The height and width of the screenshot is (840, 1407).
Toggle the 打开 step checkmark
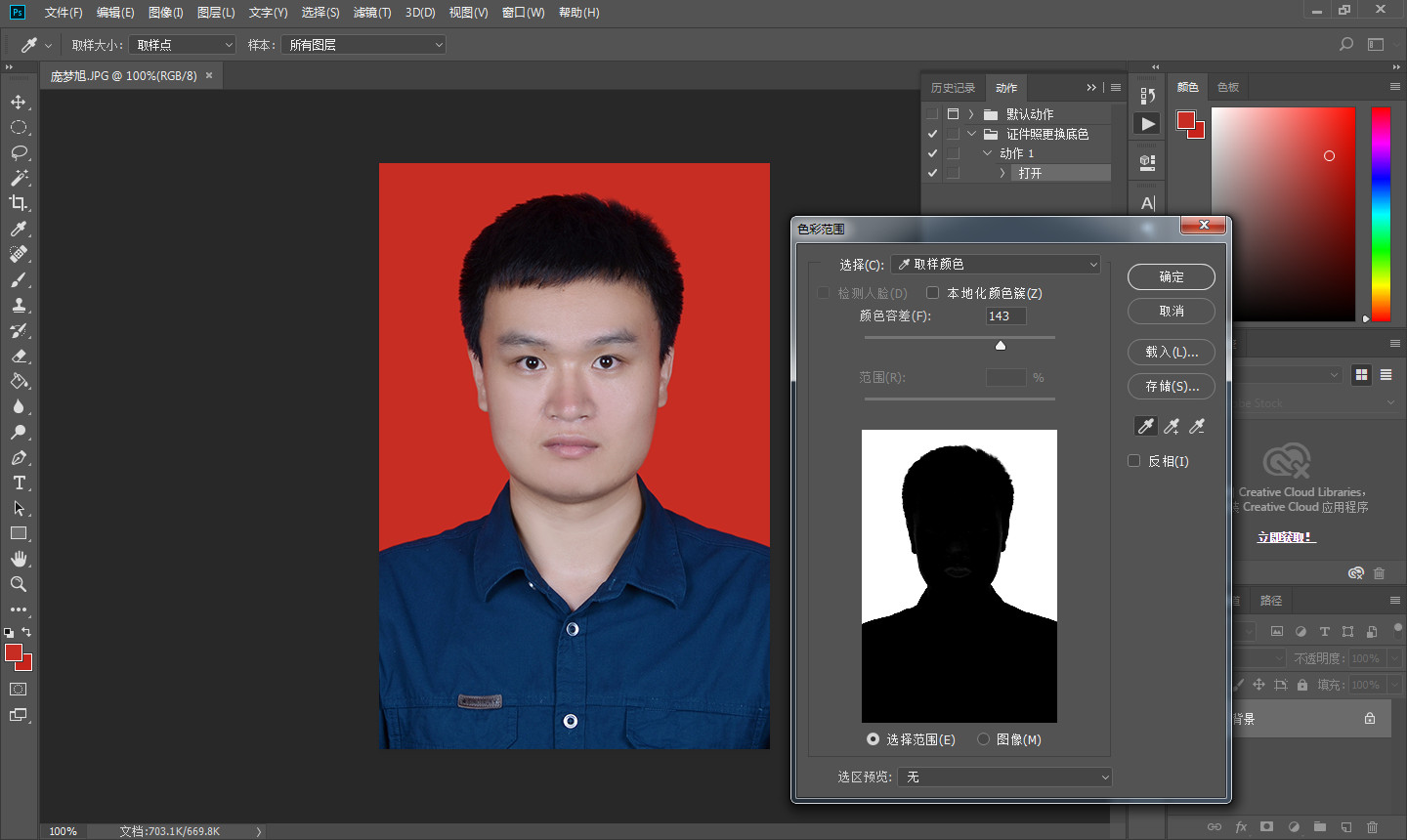tap(932, 173)
